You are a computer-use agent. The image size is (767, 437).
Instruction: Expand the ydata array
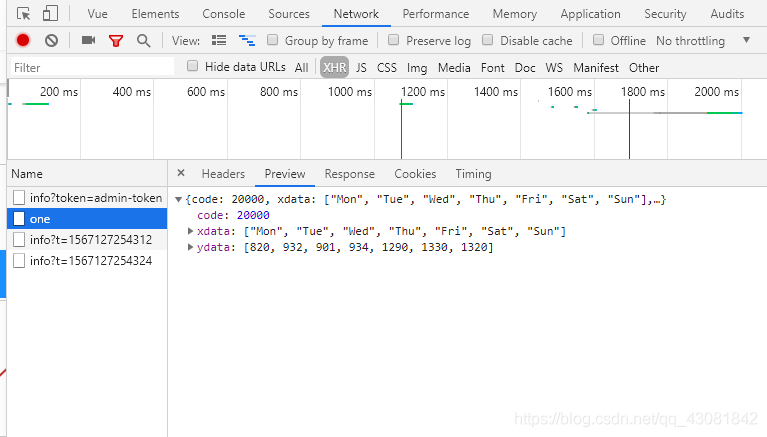coord(190,247)
